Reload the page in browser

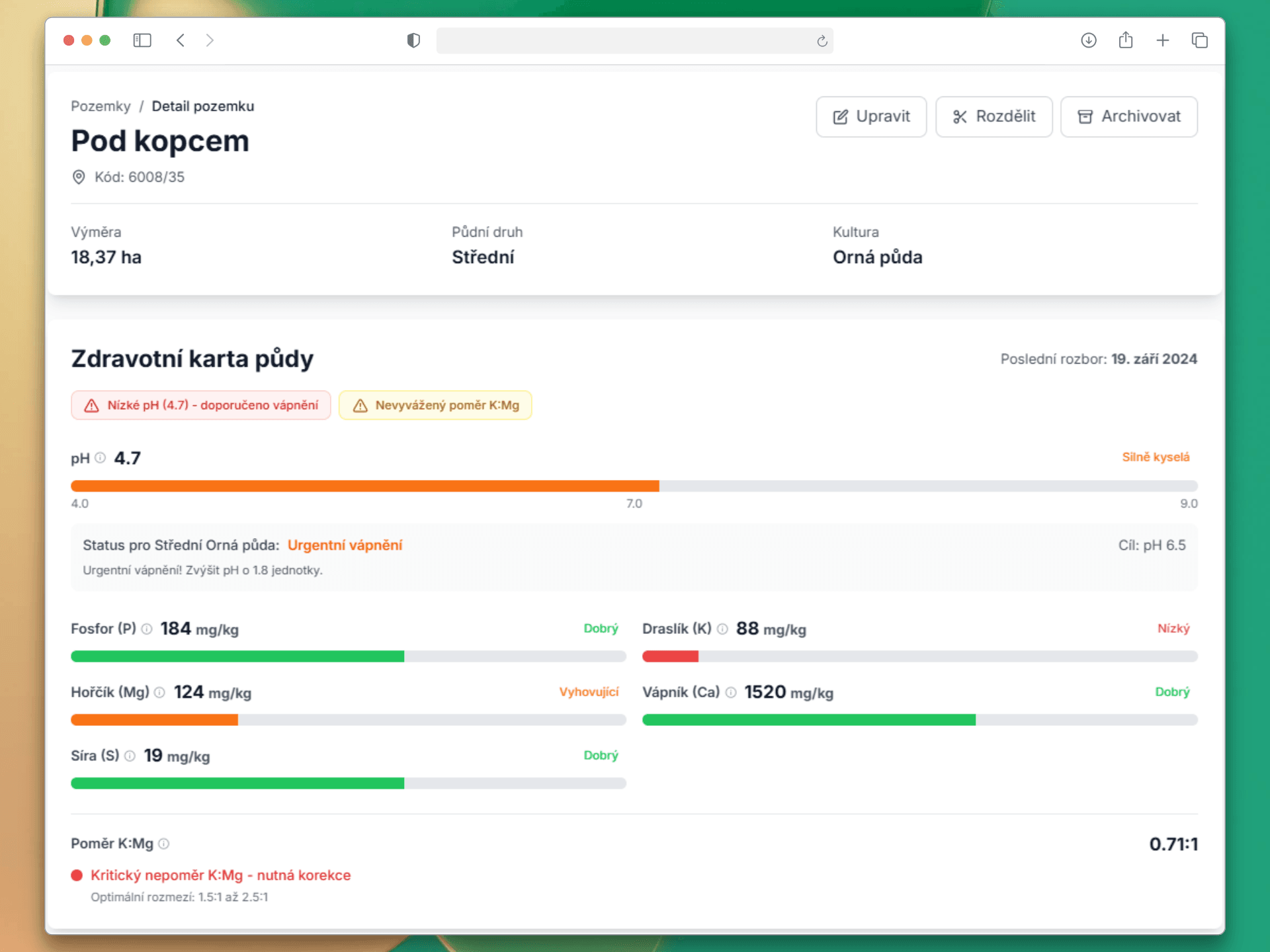click(x=822, y=41)
